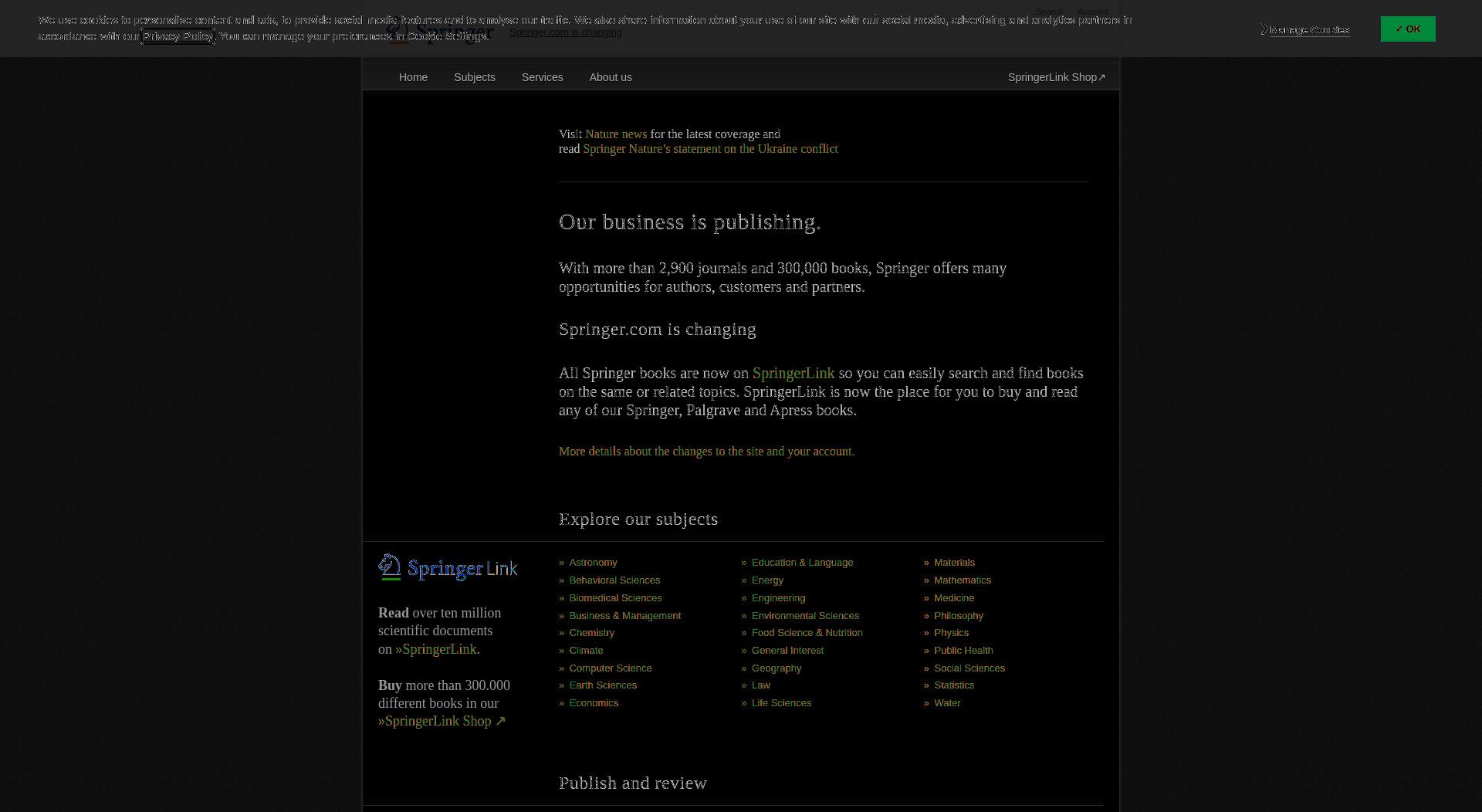Open the Nature news link
Image resolution: width=1482 pixels, height=812 pixels.
tap(615, 134)
